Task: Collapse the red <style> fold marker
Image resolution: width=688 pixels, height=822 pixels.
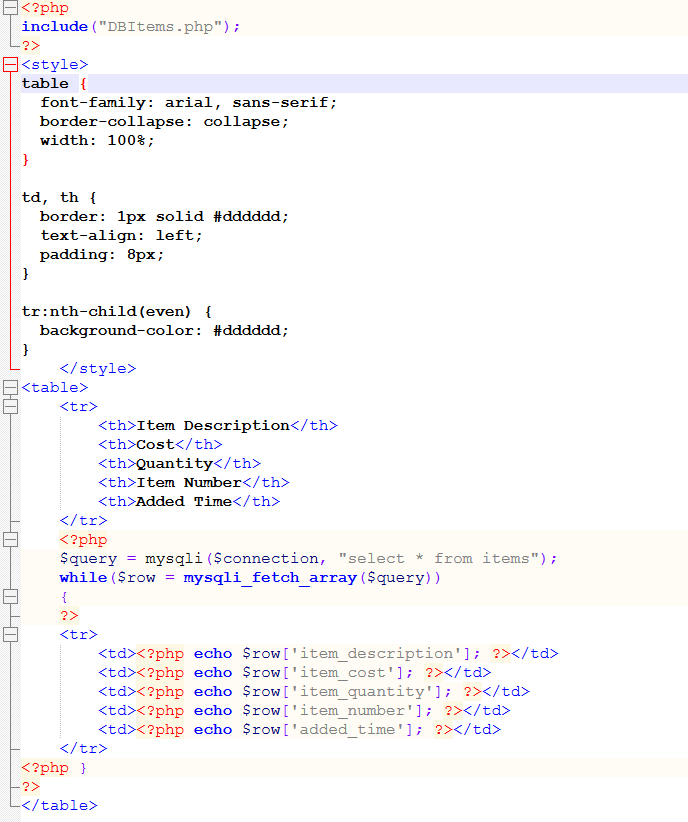Action: click(10, 64)
